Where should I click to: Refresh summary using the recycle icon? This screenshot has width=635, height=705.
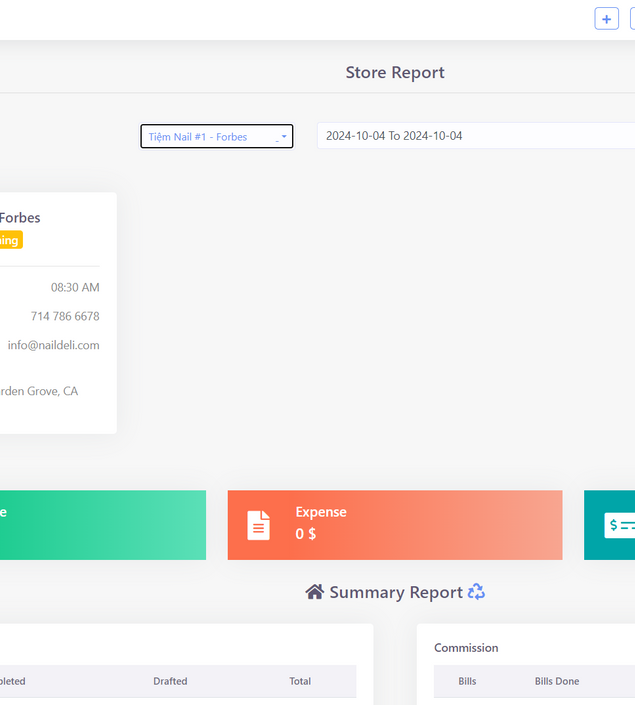pyautogui.click(x=476, y=592)
